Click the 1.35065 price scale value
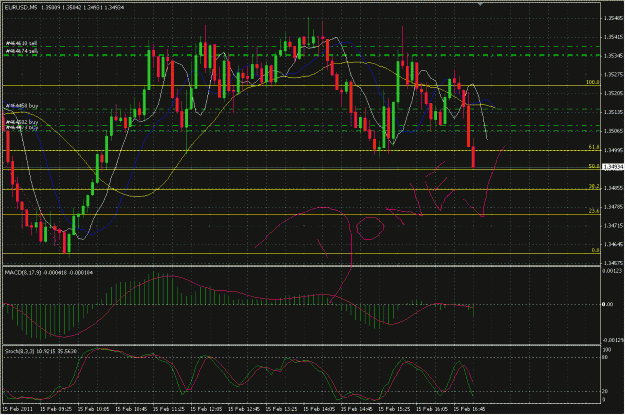Screen dimensions: 625x415 [x=613, y=131]
